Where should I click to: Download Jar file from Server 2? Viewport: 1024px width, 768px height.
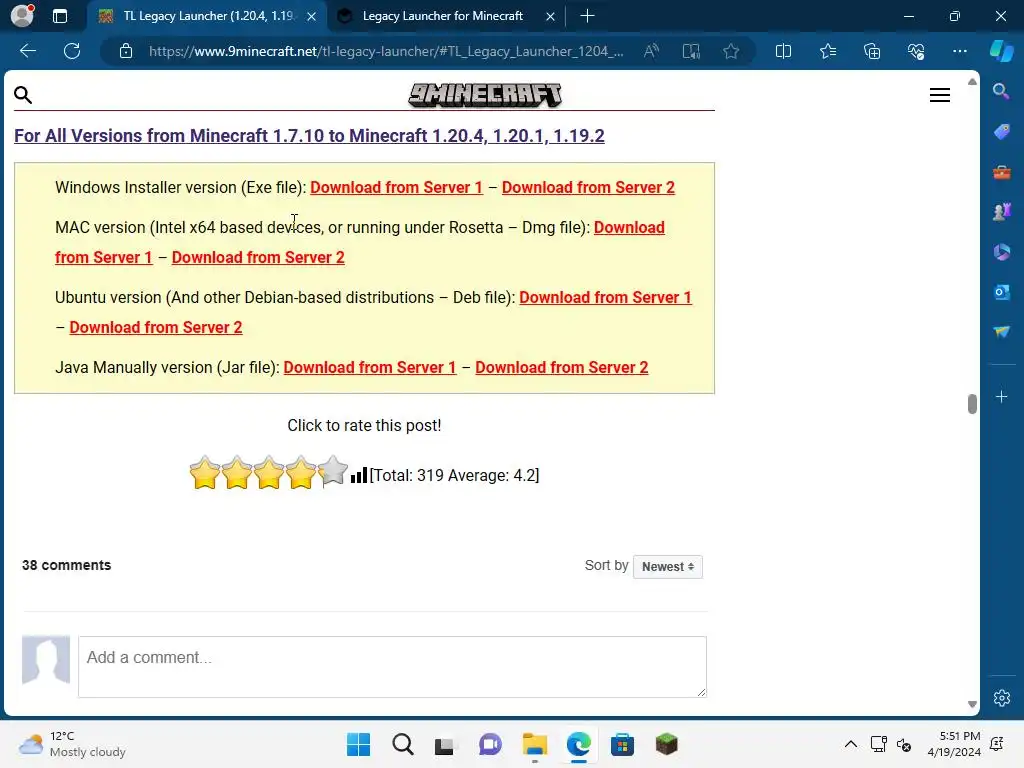[x=562, y=367]
